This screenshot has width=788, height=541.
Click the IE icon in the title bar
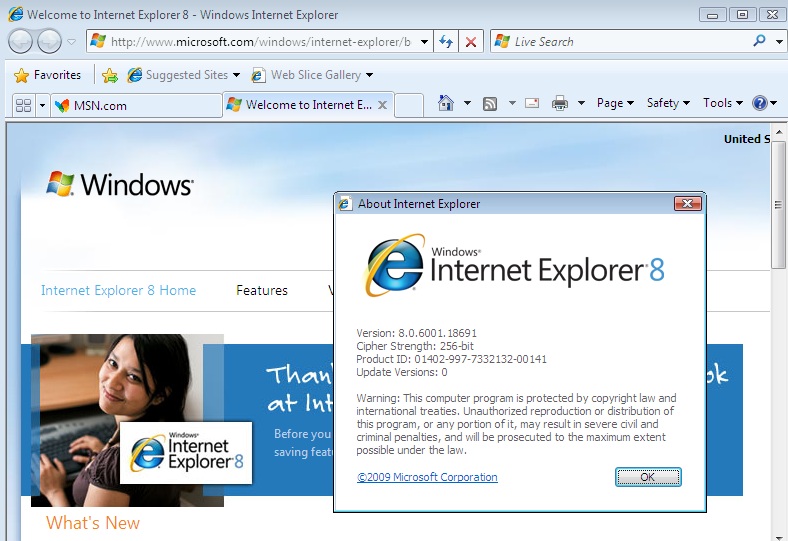[x=16, y=14]
